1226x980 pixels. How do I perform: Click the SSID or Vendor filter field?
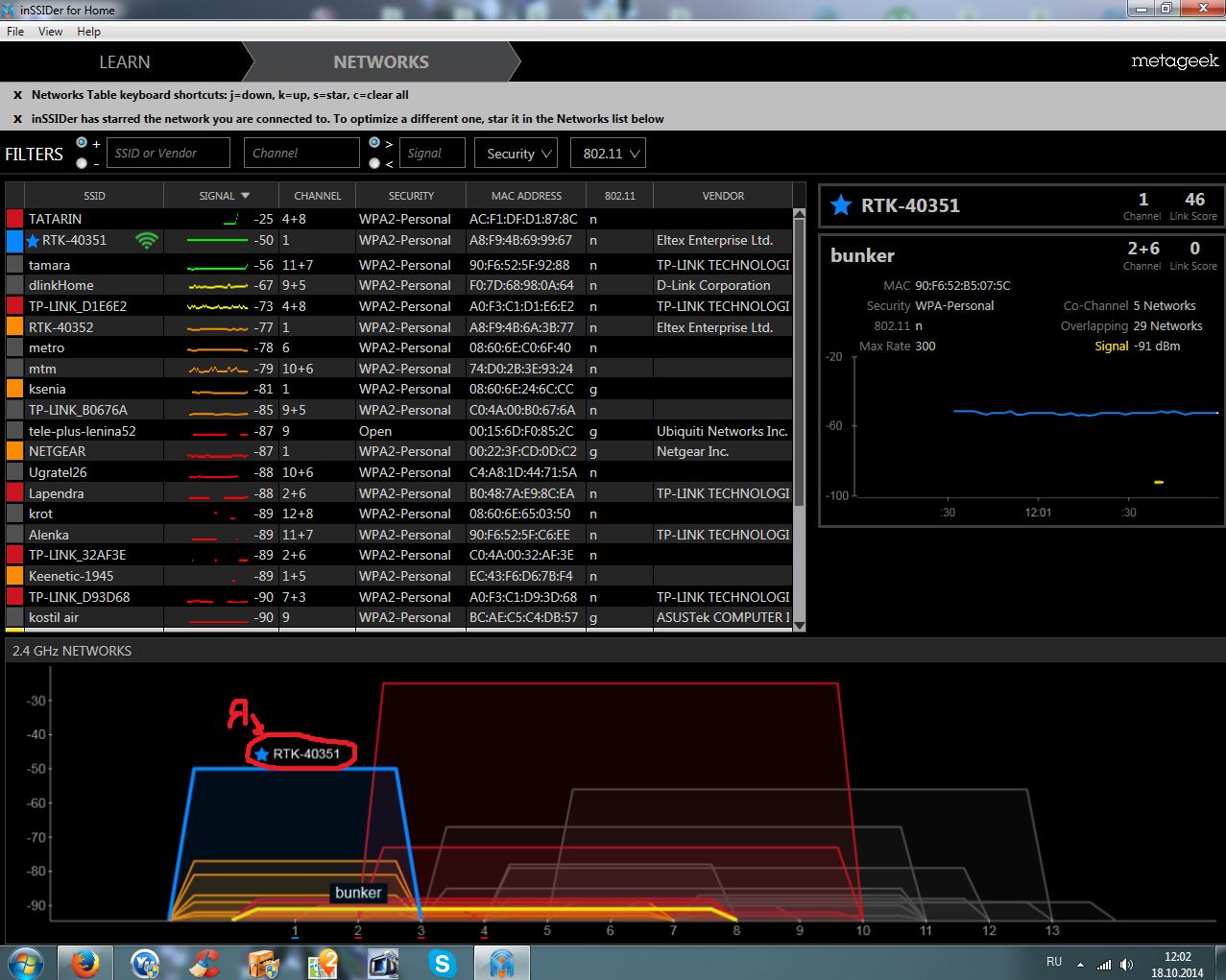(168, 154)
